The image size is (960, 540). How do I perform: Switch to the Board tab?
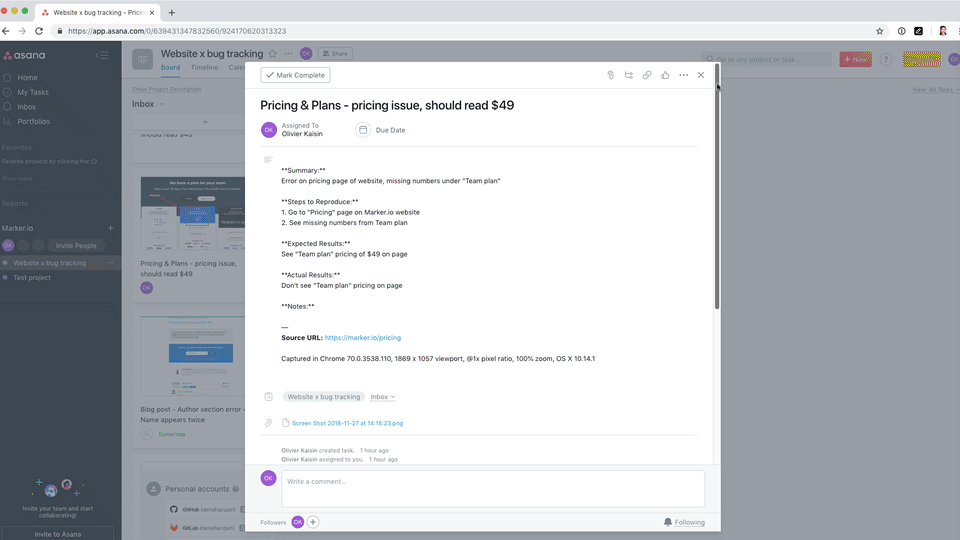[x=170, y=68]
